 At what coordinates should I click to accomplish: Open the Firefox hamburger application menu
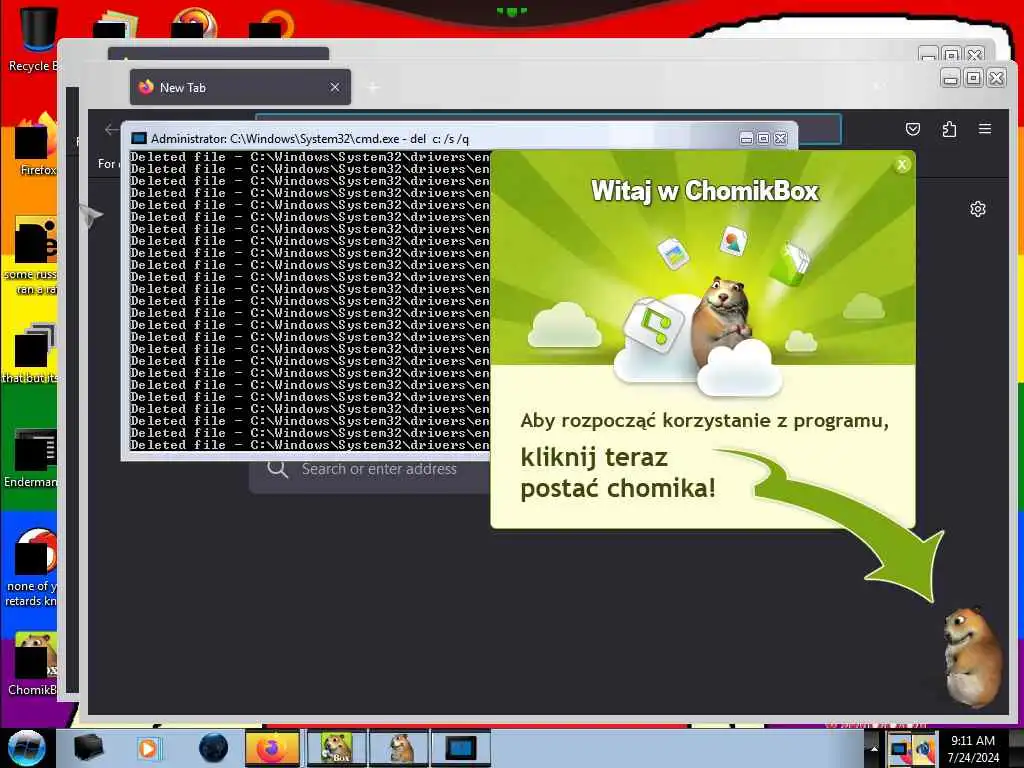tap(985, 129)
